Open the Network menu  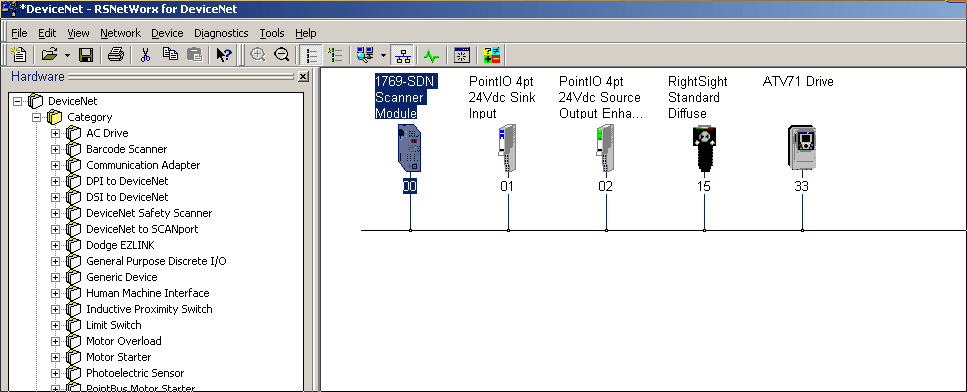[x=120, y=33]
